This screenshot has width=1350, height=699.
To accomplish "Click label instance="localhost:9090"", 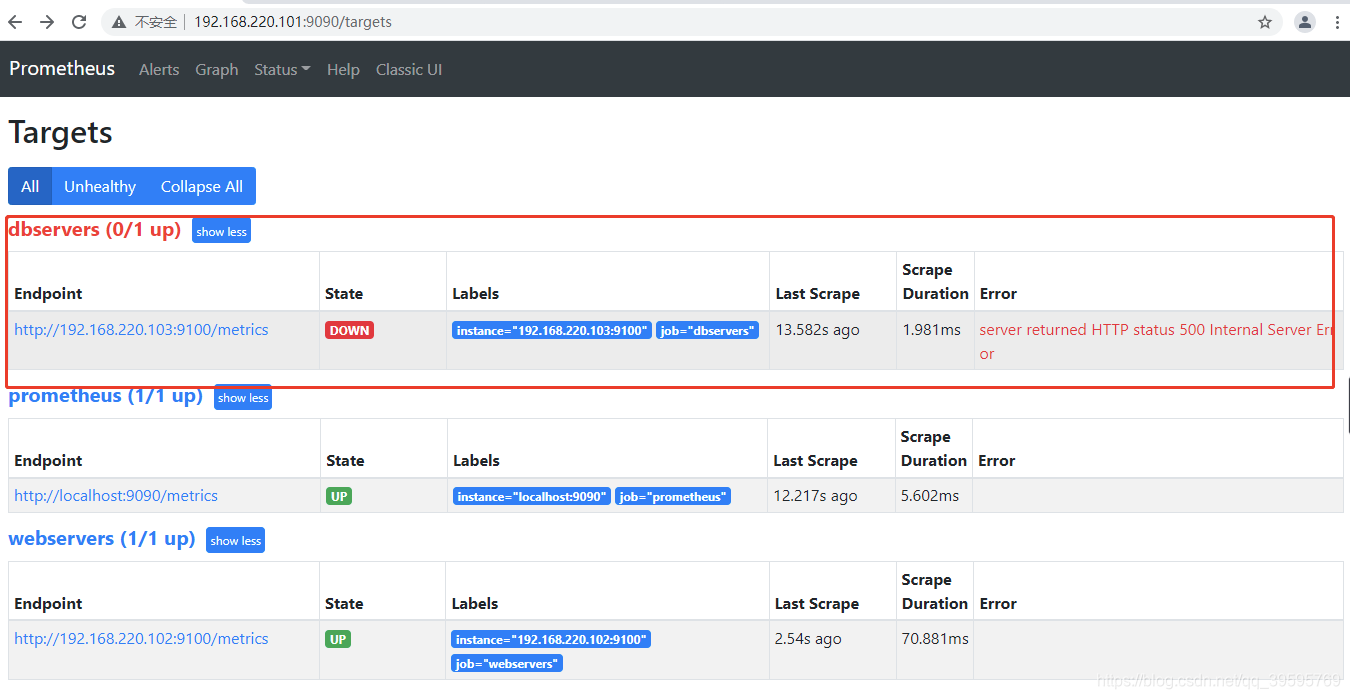I will coord(532,496).
